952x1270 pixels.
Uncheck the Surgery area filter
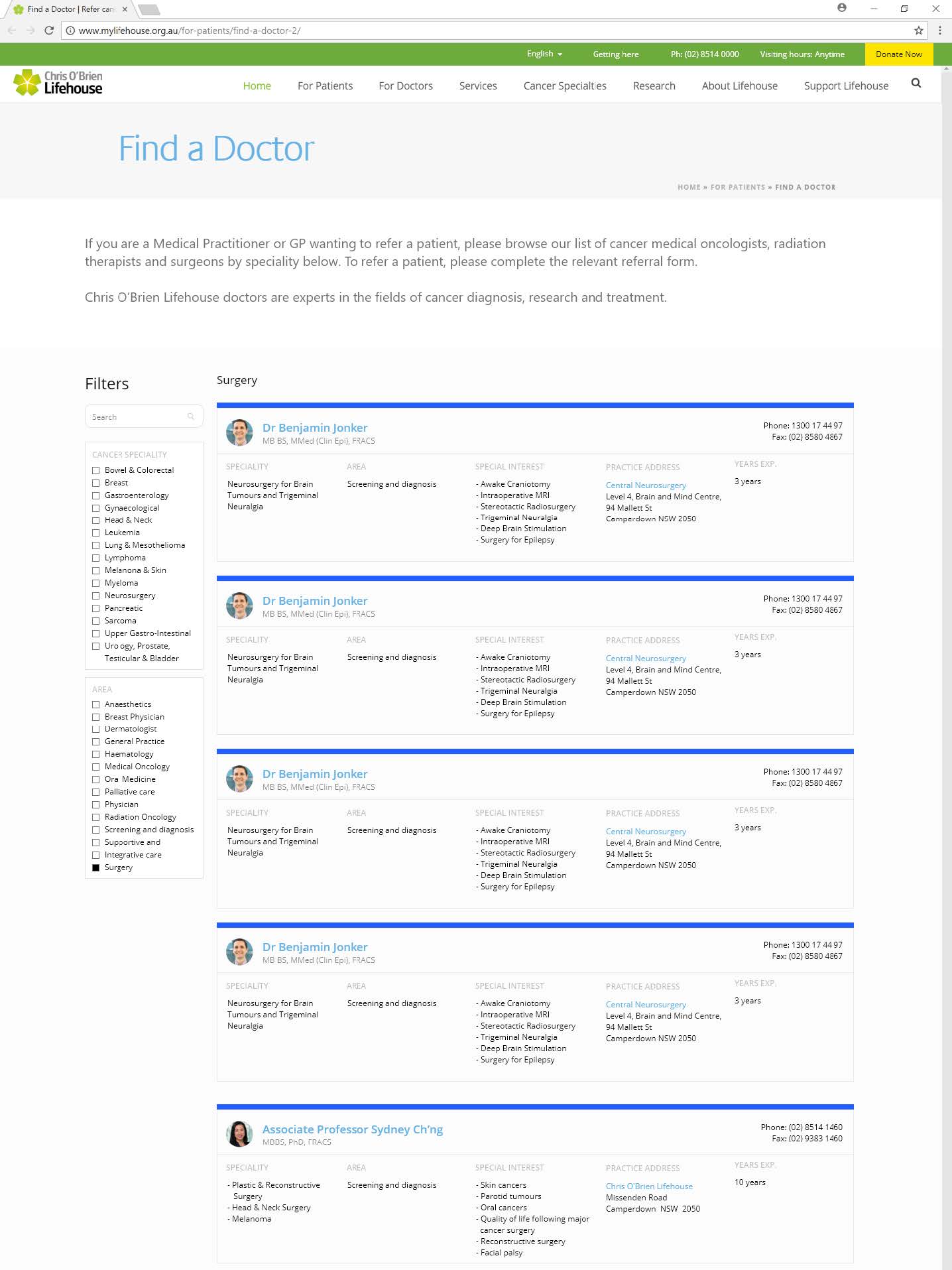(95, 867)
